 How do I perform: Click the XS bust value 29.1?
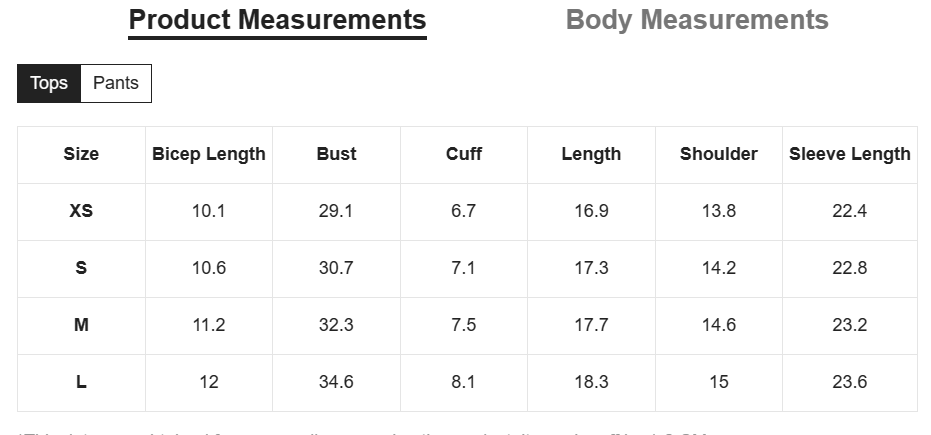pos(336,211)
